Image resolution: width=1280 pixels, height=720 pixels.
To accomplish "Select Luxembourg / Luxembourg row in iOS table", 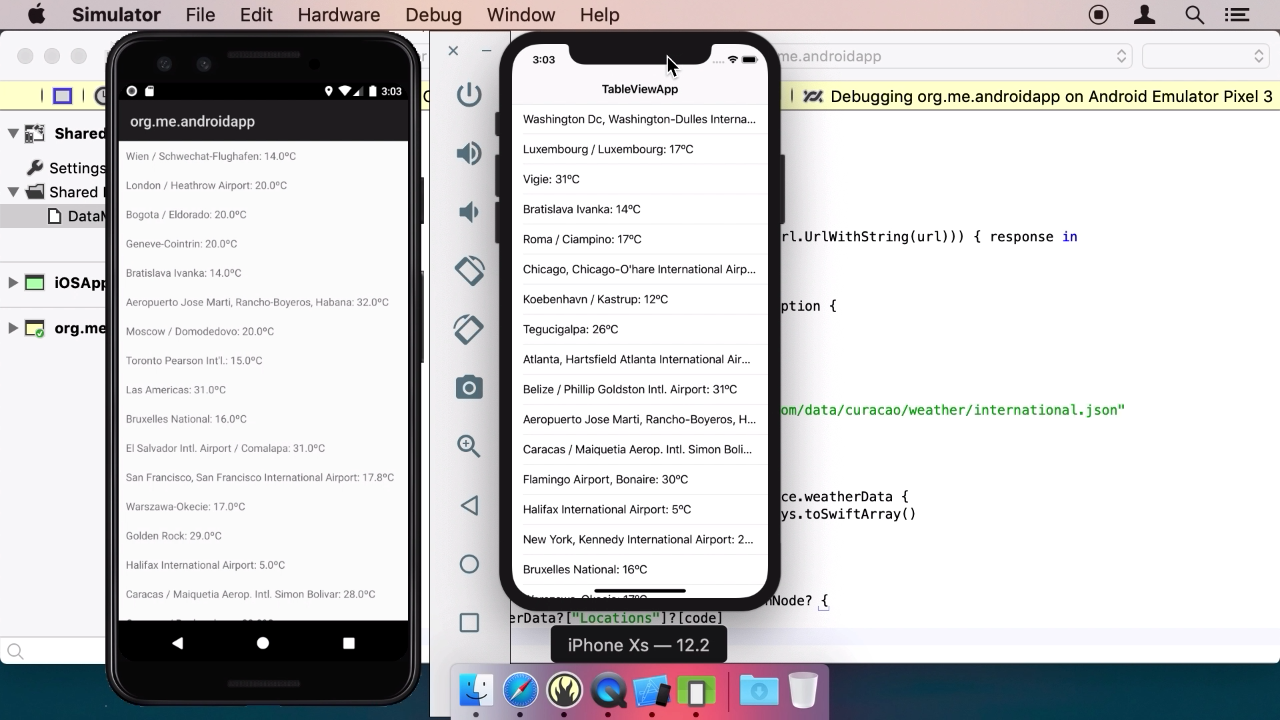I will coord(640,149).
